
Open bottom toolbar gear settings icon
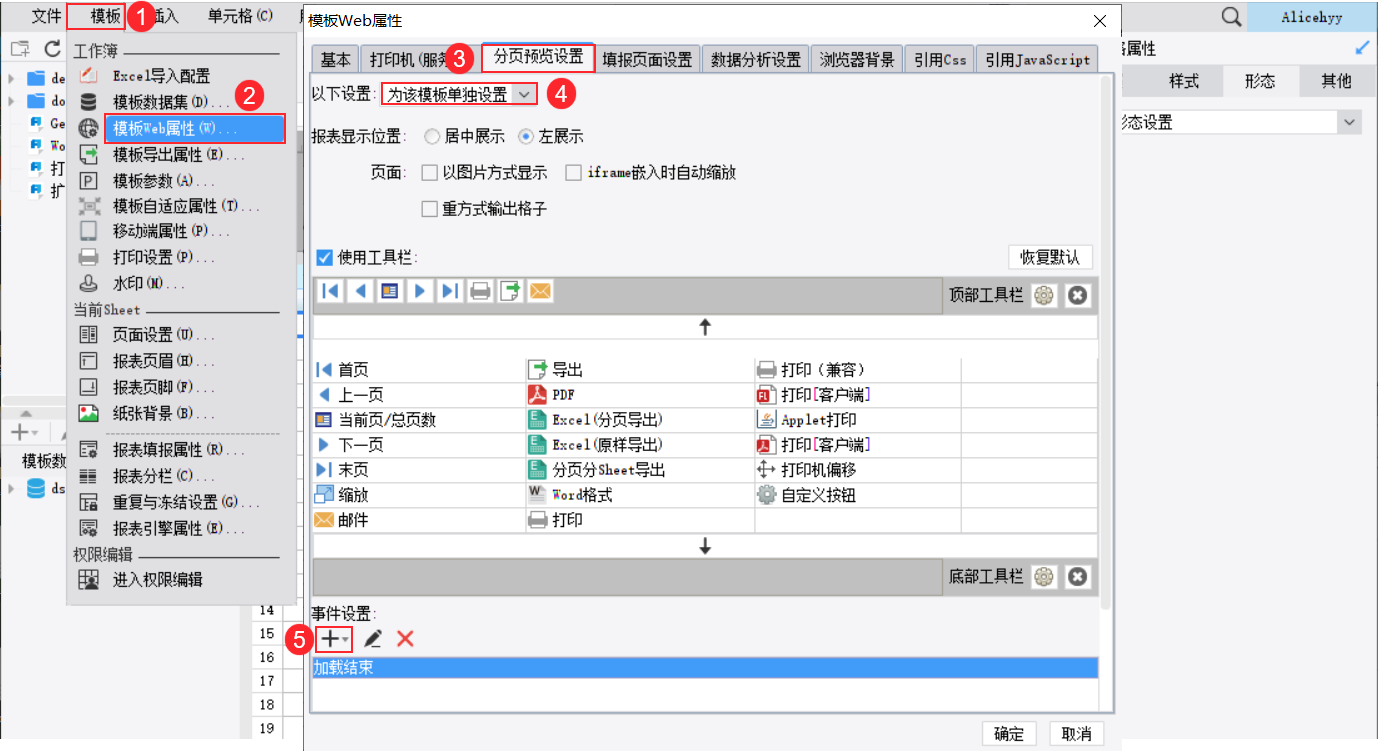pyautogui.click(x=1044, y=577)
